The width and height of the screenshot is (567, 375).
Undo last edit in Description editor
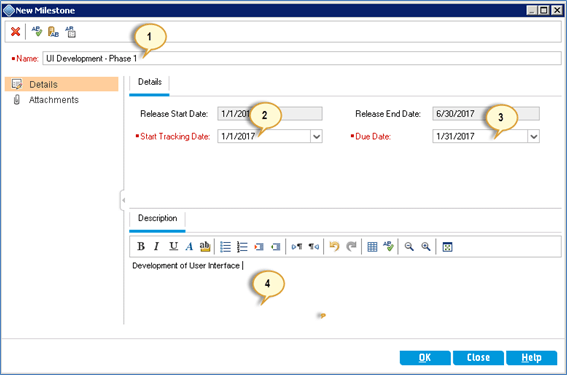(x=334, y=247)
